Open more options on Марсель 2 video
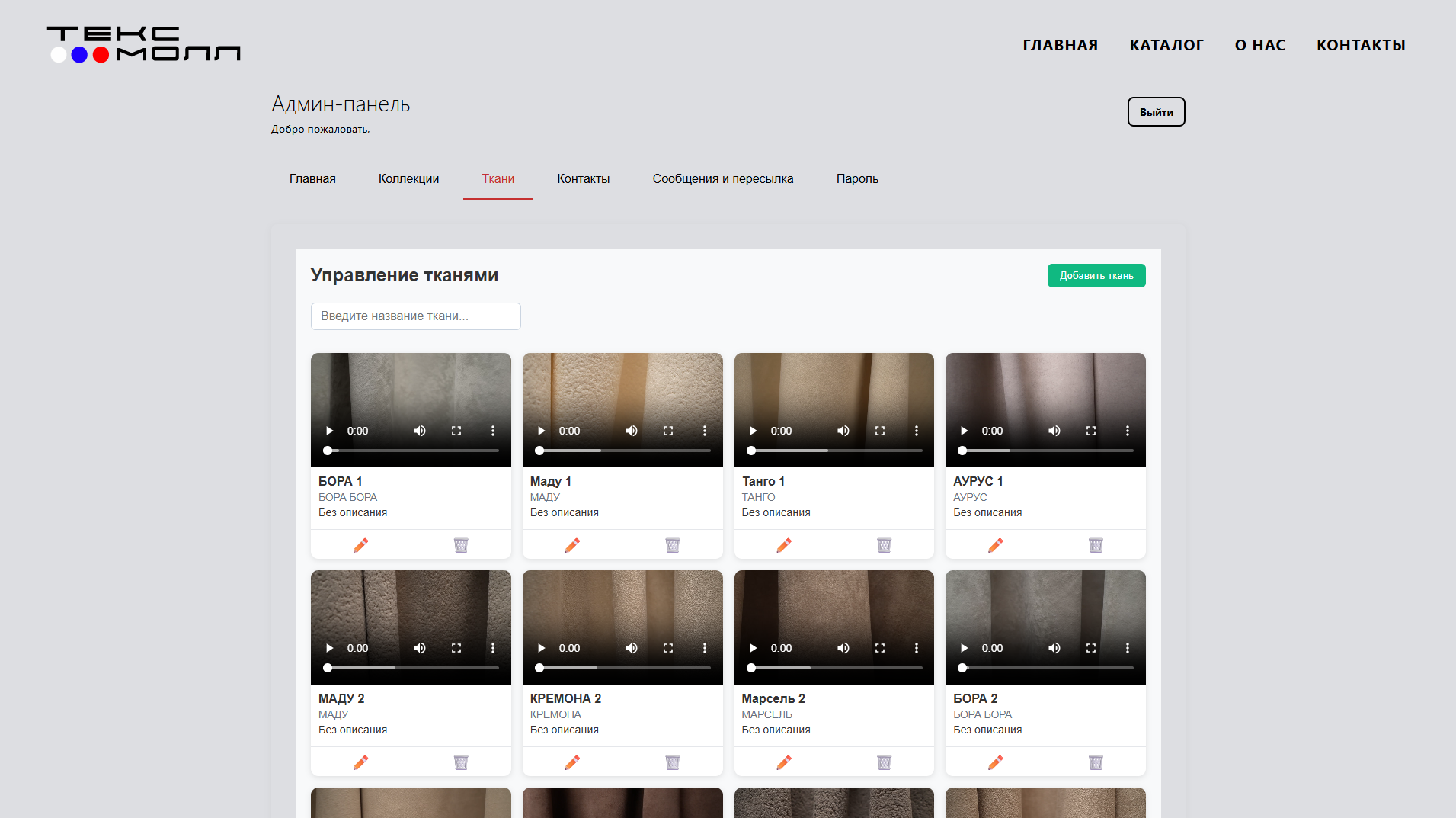 click(917, 648)
